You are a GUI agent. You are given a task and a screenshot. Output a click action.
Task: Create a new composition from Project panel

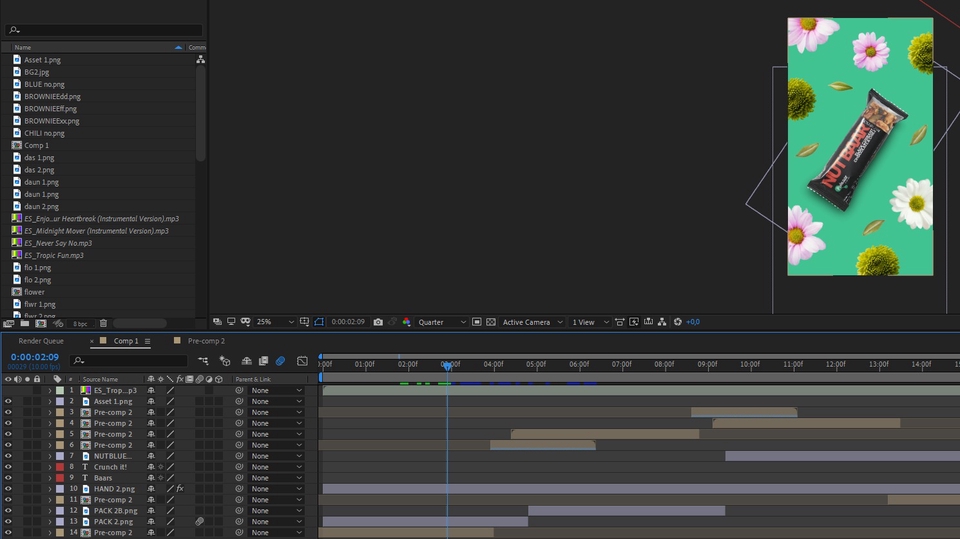point(41,323)
